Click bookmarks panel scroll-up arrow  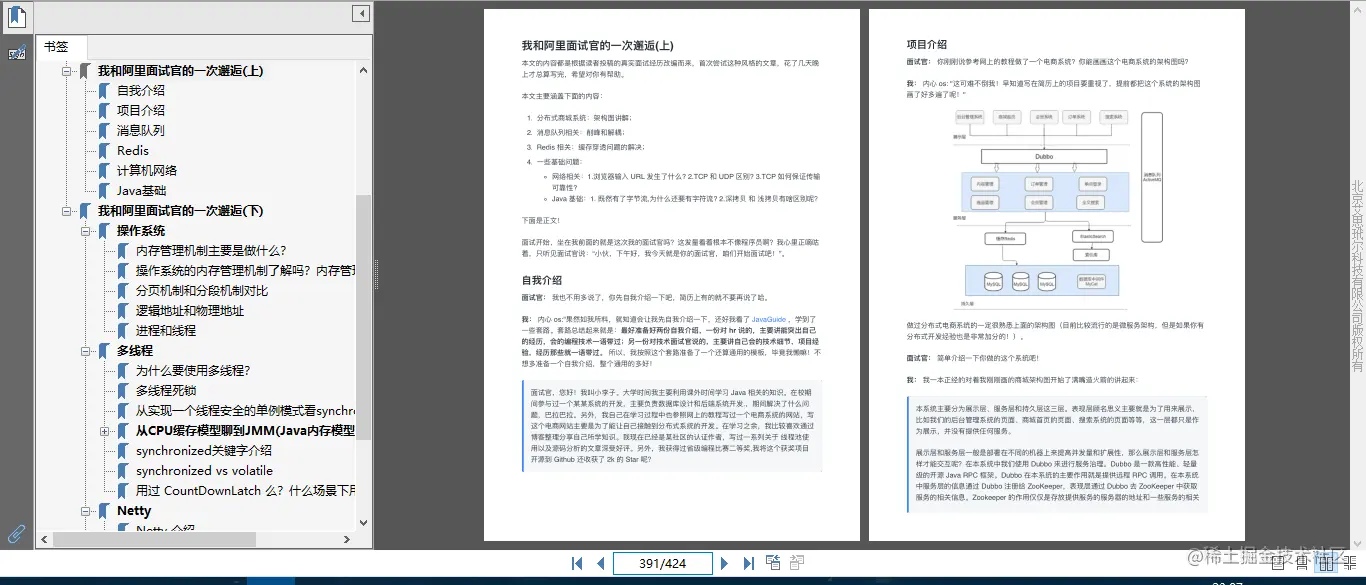364,68
